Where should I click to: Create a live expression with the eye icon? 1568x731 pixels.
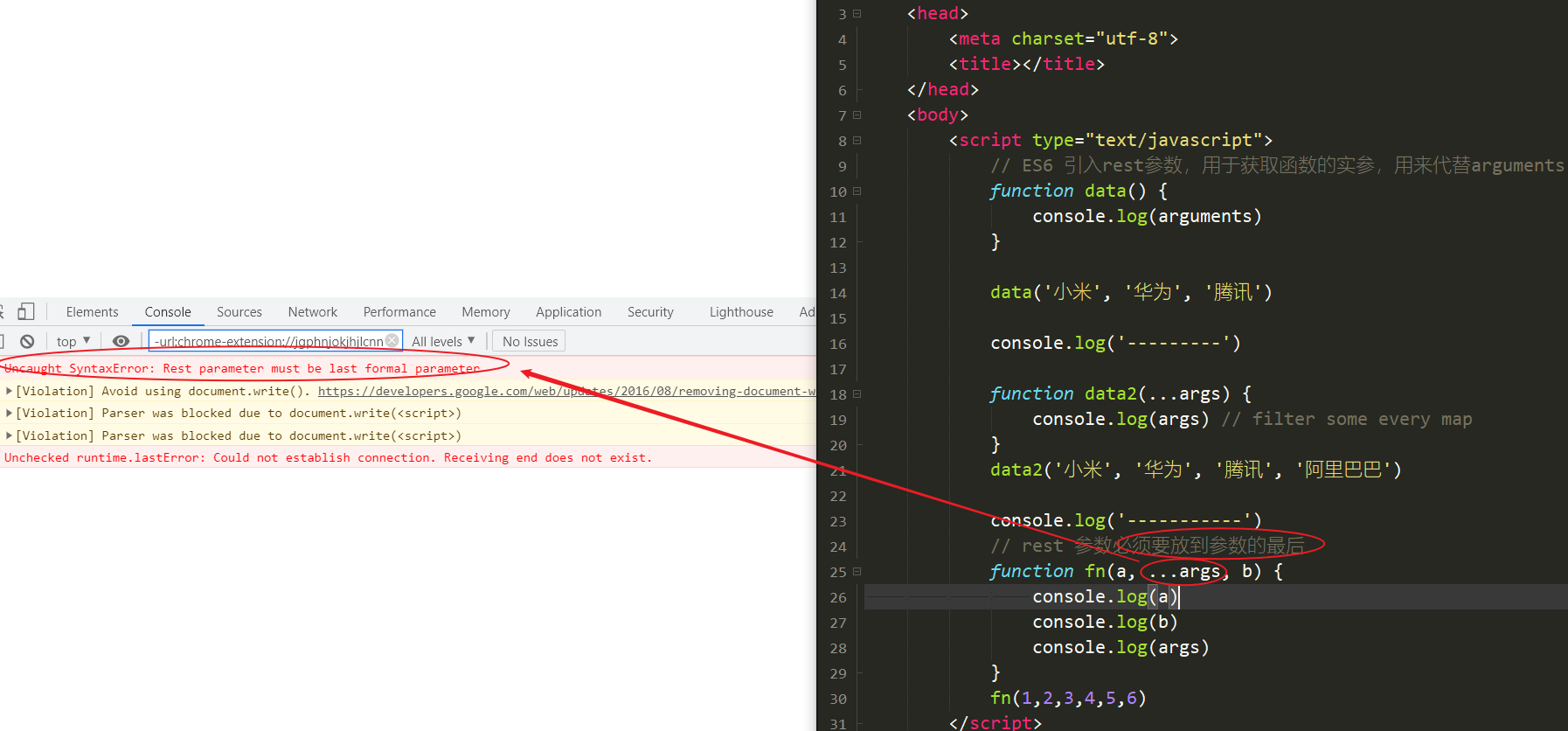tap(121, 341)
